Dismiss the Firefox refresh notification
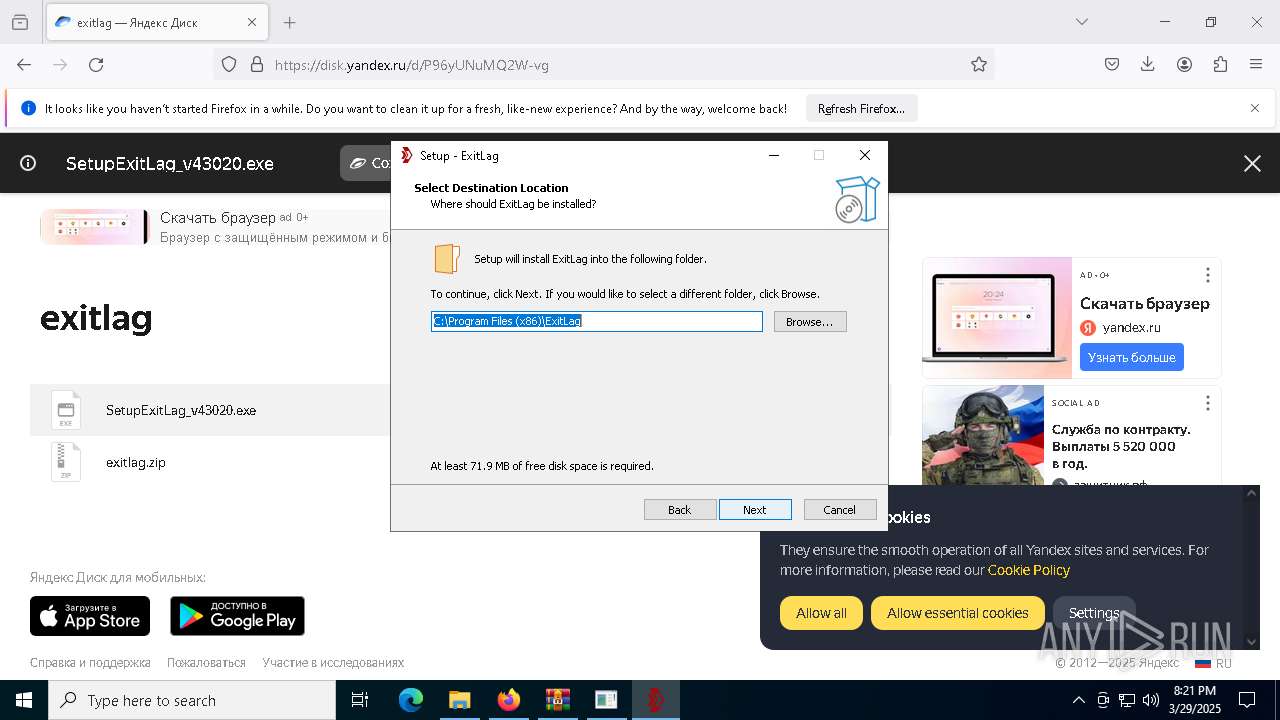This screenshot has width=1280, height=720. tap(1255, 108)
